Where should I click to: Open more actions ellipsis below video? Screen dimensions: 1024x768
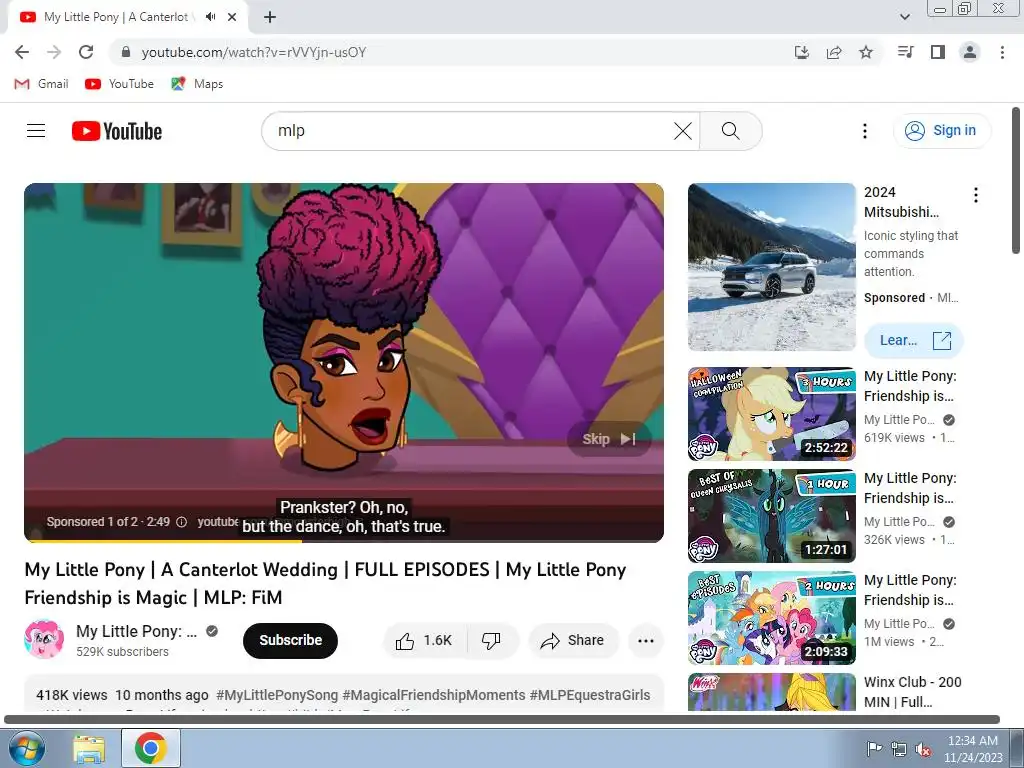pyautogui.click(x=646, y=641)
